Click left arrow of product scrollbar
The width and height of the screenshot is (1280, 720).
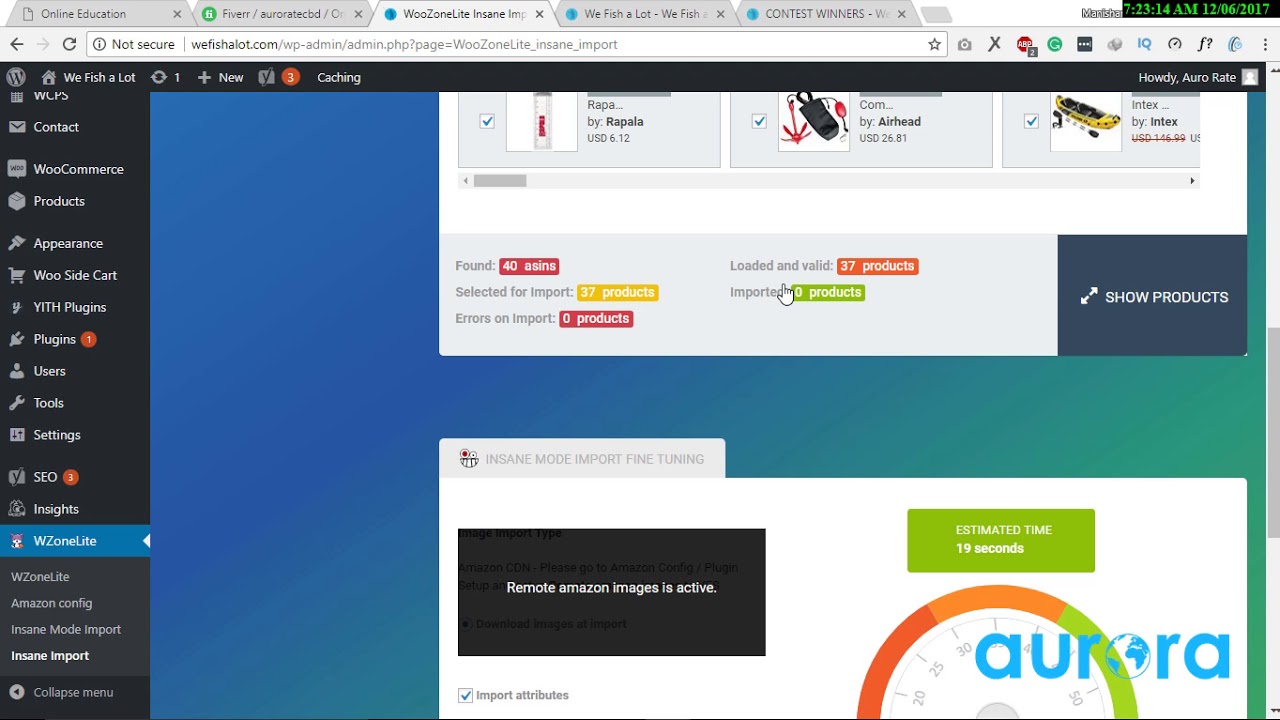click(464, 181)
